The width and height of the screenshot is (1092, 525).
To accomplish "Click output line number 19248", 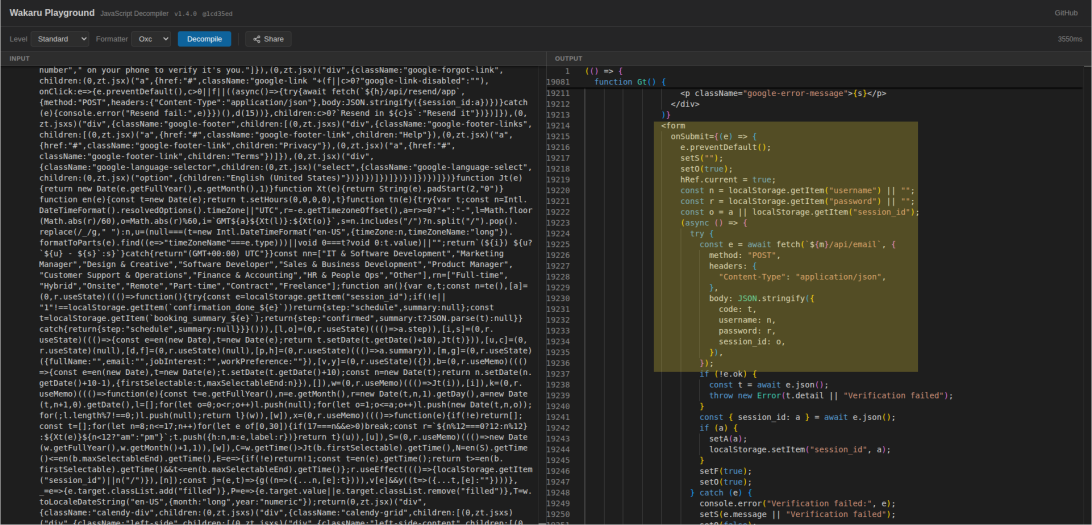I will (558, 492).
